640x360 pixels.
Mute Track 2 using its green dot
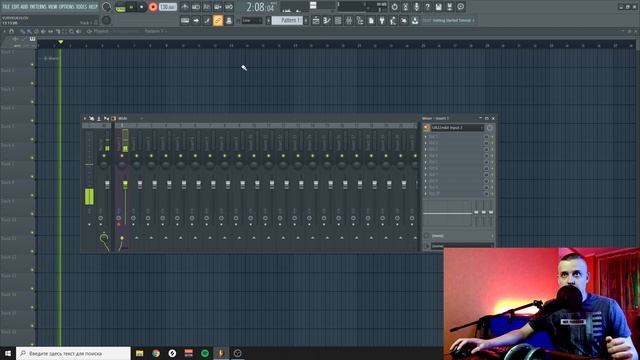(32, 83)
